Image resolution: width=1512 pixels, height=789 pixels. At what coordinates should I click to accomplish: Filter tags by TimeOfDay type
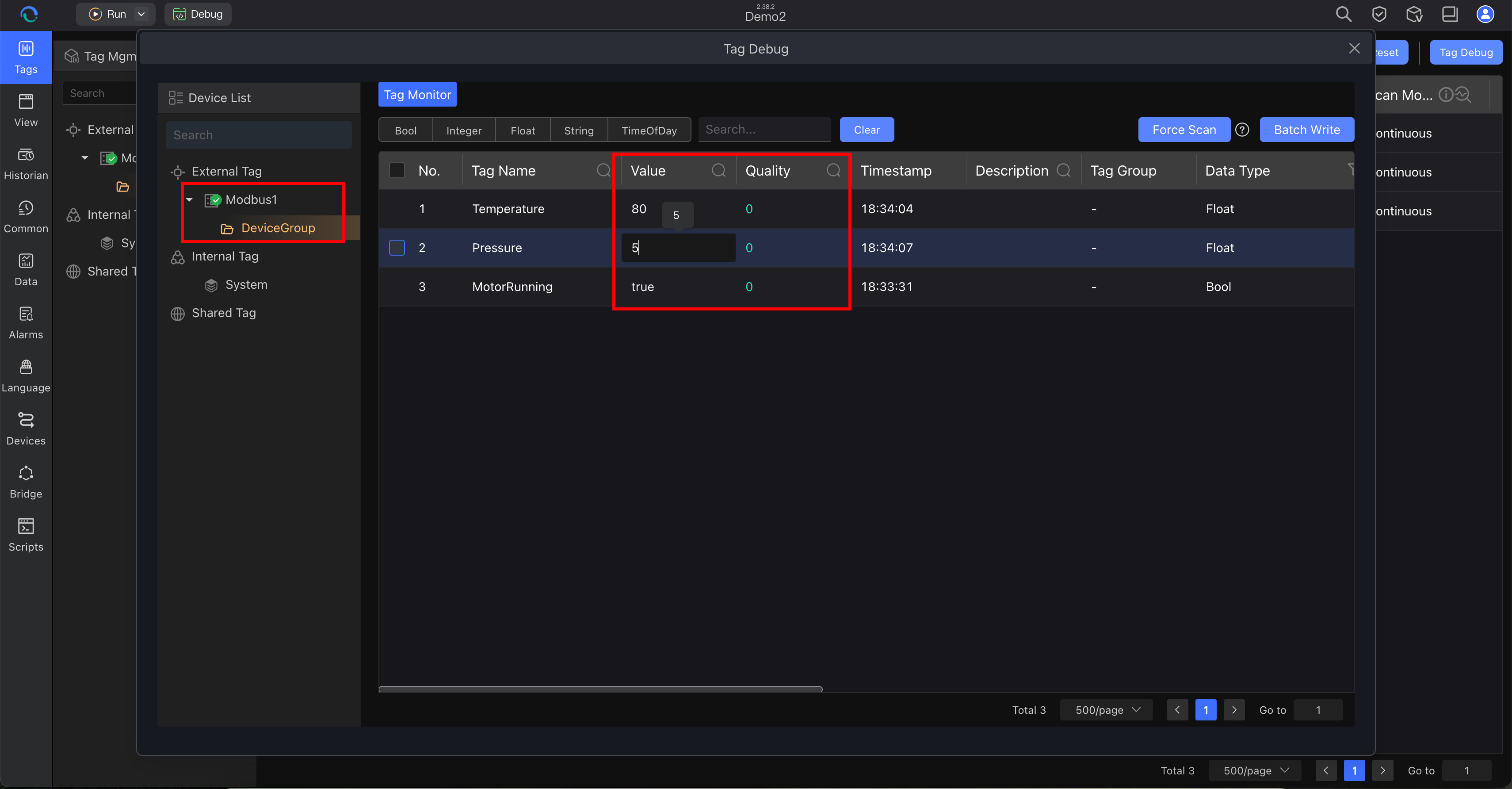[x=649, y=130]
